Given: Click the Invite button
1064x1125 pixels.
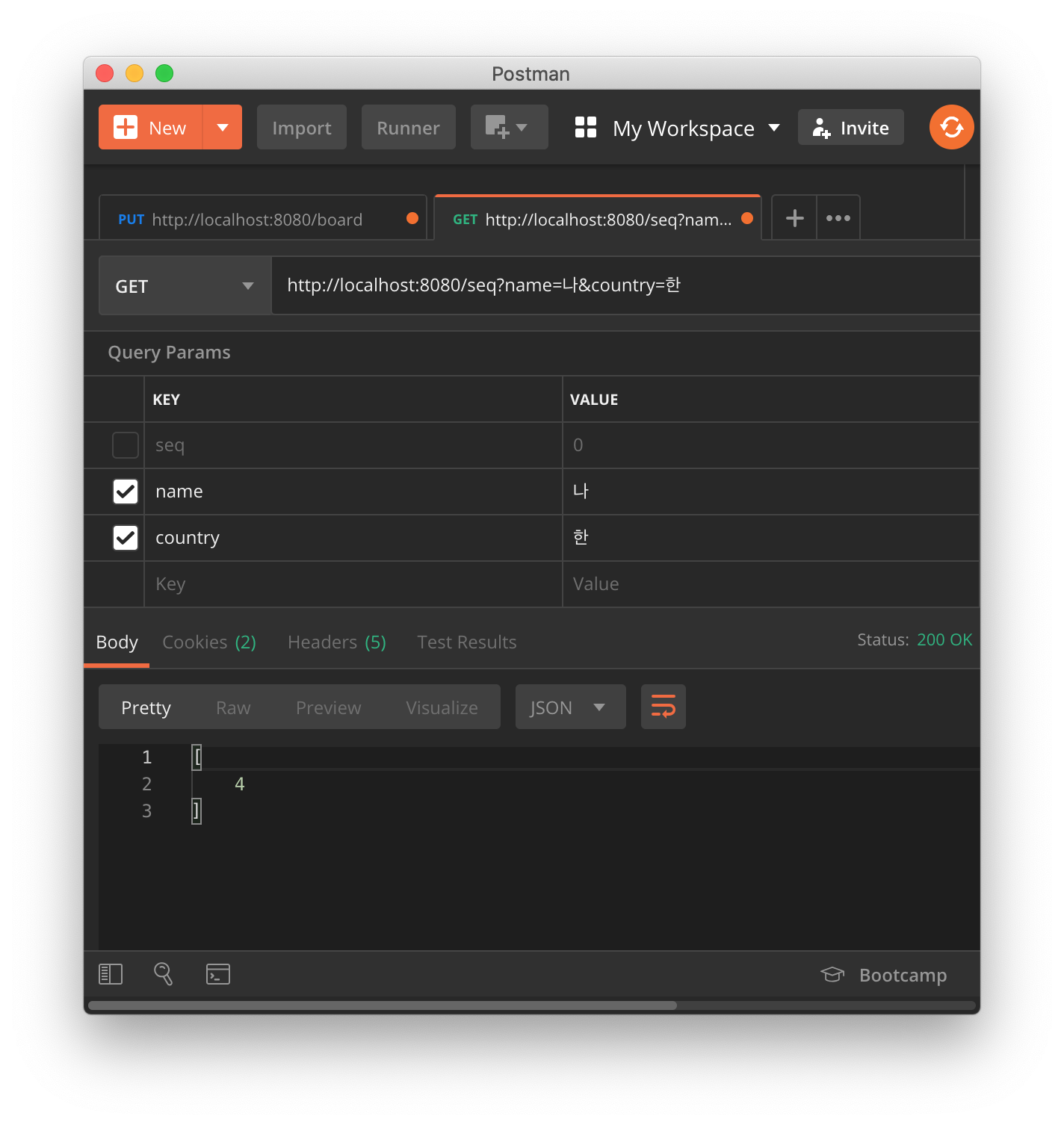Looking at the screenshot, I should click(x=851, y=127).
